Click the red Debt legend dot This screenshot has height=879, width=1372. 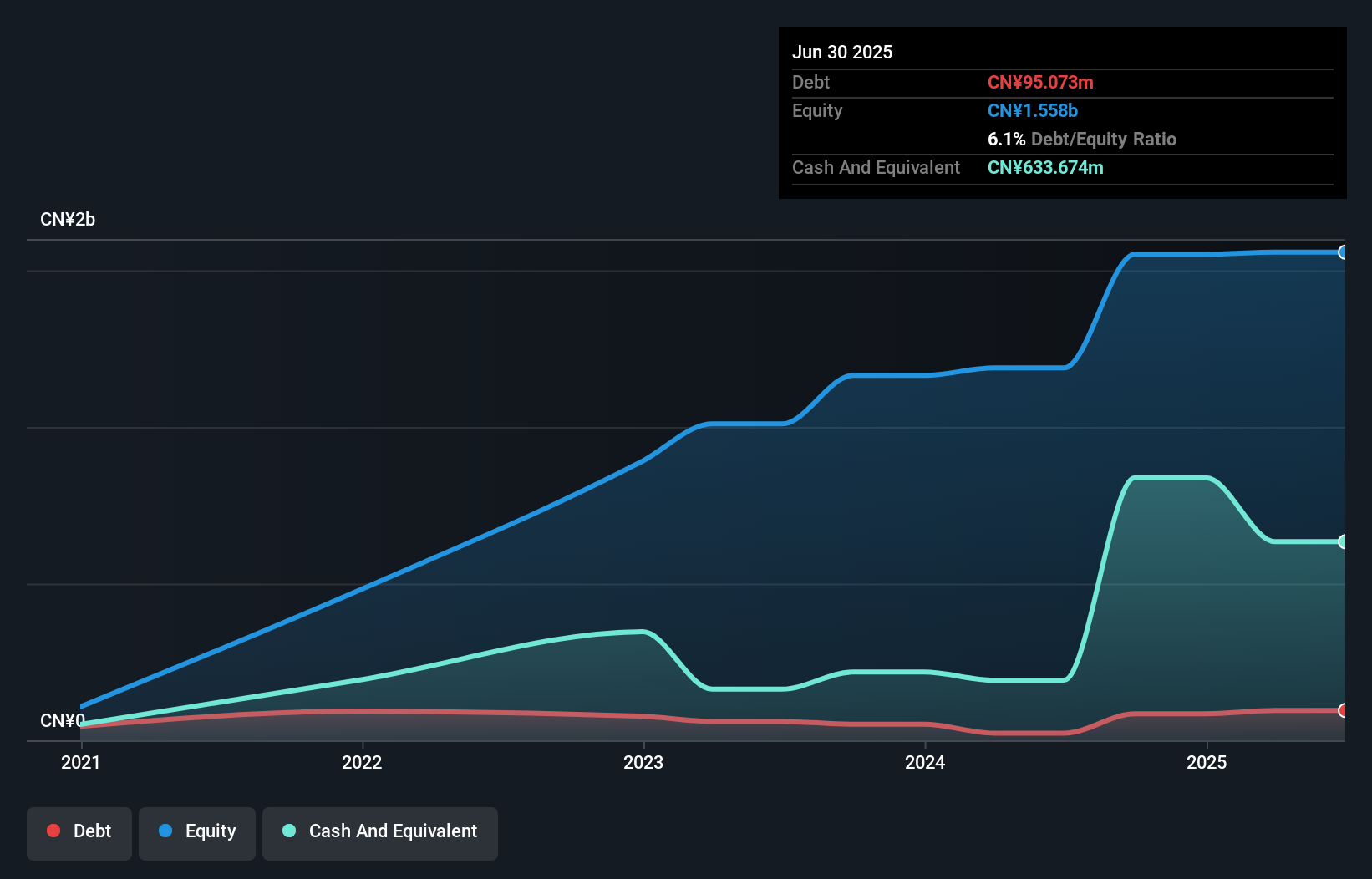pyautogui.click(x=53, y=831)
